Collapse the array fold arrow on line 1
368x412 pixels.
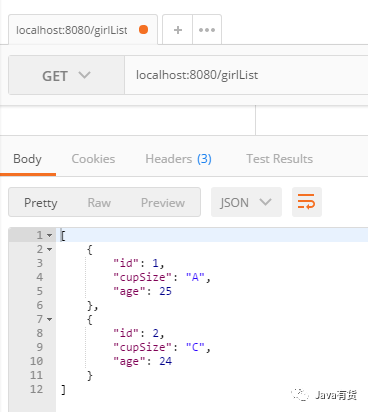point(50,235)
